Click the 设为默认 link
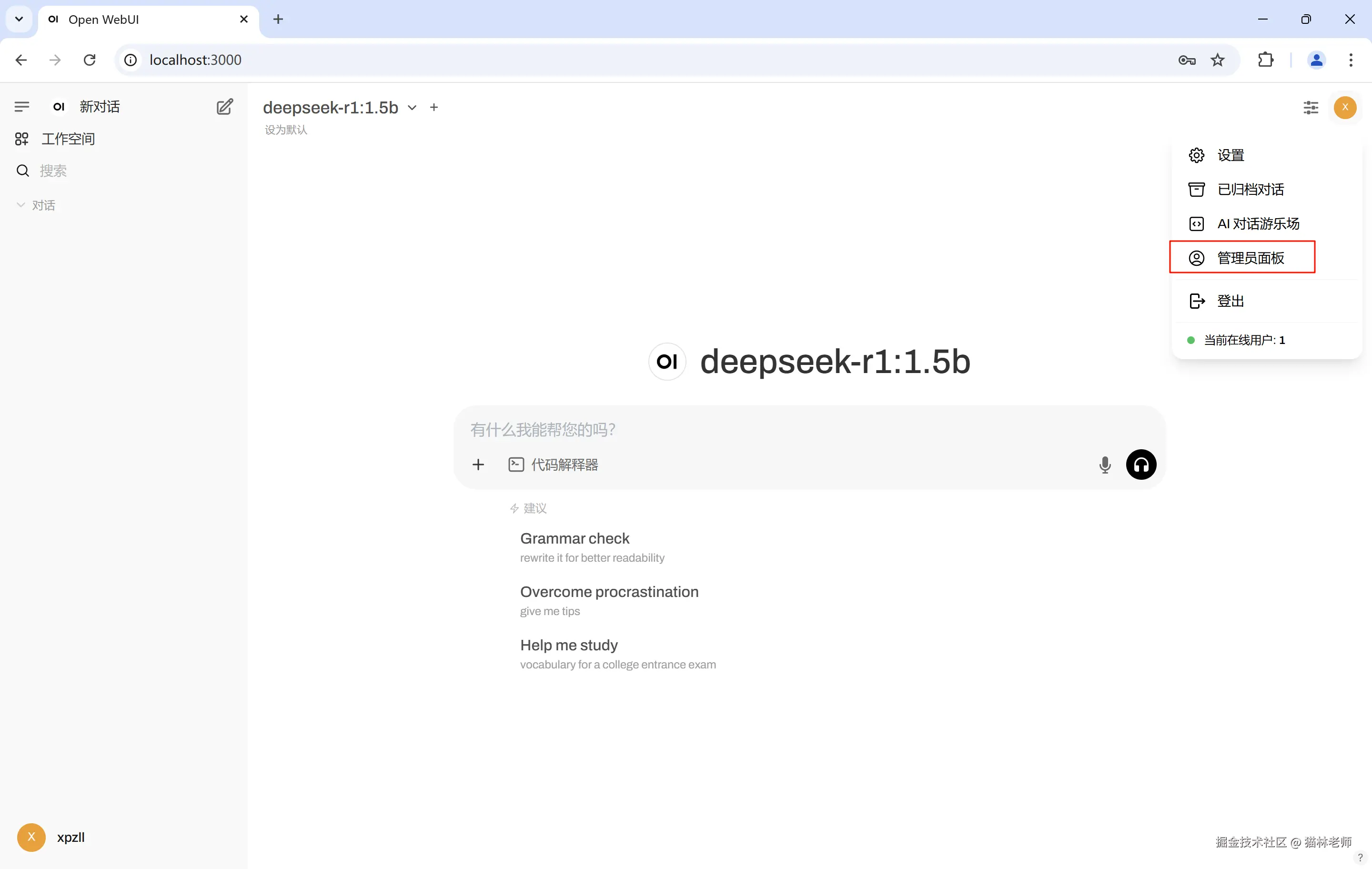The image size is (1372, 869). 286,130
